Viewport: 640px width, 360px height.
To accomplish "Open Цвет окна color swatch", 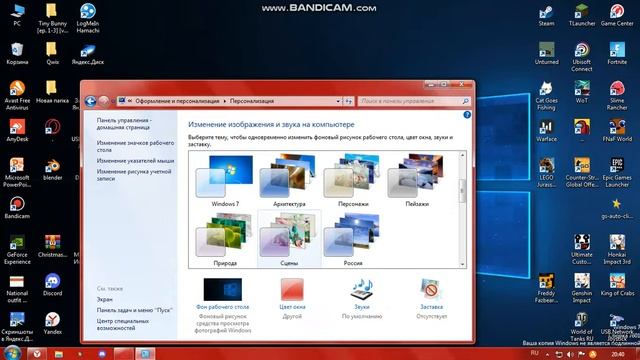I will [292, 289].
